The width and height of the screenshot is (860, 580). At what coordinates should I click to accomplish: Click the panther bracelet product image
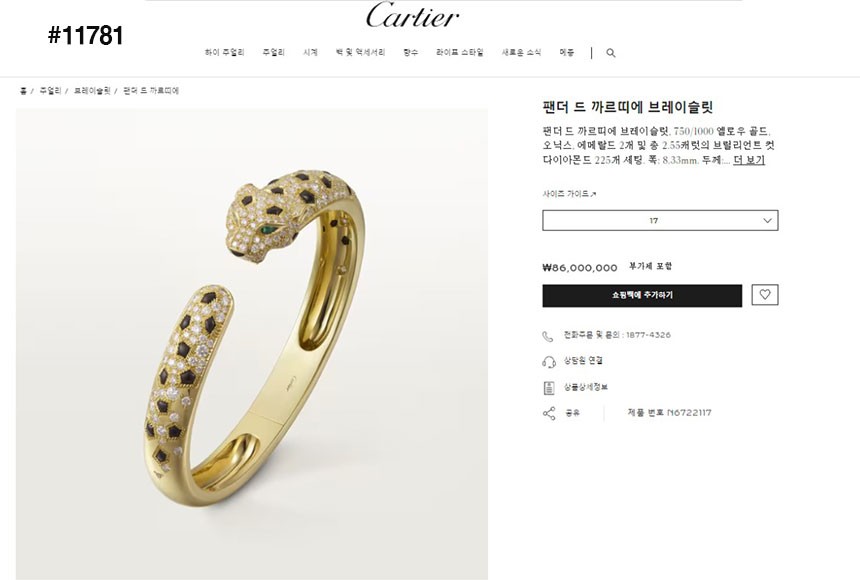coord(252,344)
